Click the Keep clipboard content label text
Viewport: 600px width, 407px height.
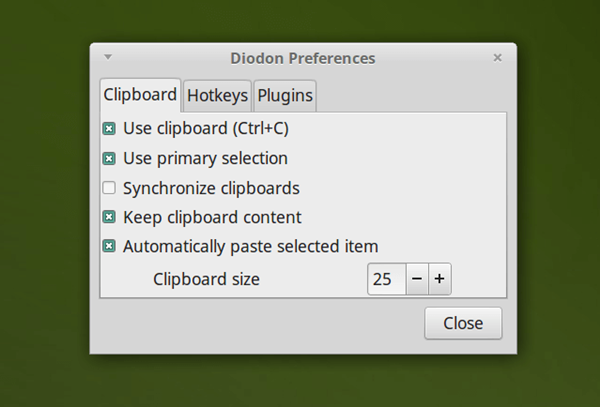(212, 217)
